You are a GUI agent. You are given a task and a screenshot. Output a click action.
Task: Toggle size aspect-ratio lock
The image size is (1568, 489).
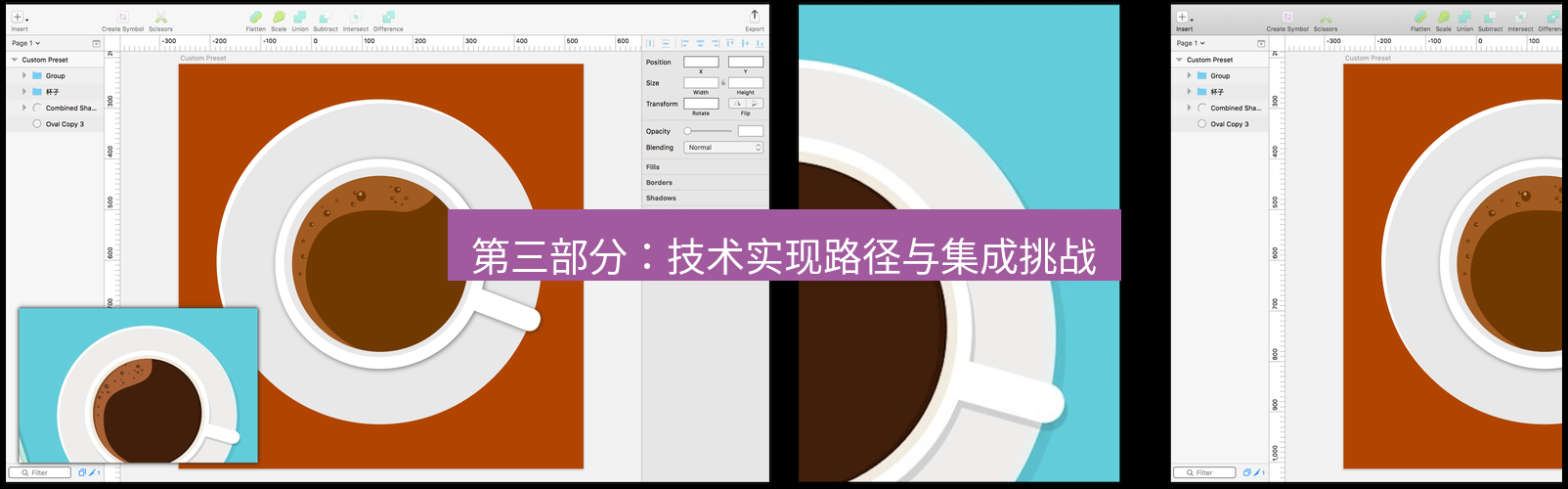coord(723,83)
